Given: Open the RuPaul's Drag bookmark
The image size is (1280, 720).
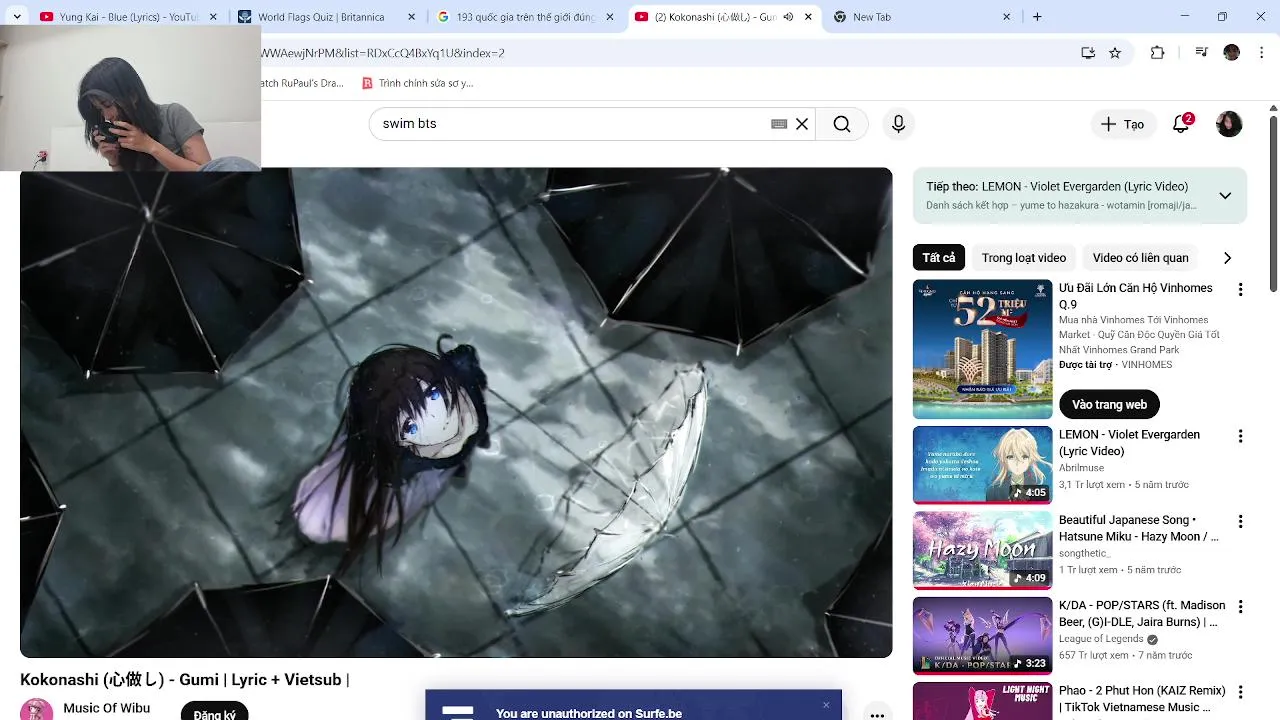Looking at the screenshot, I should pyautogui.click(x=302, y=83).
